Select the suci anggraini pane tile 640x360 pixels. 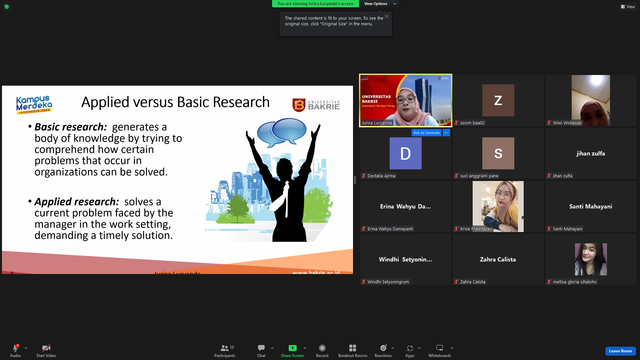(x=498, y=153)
